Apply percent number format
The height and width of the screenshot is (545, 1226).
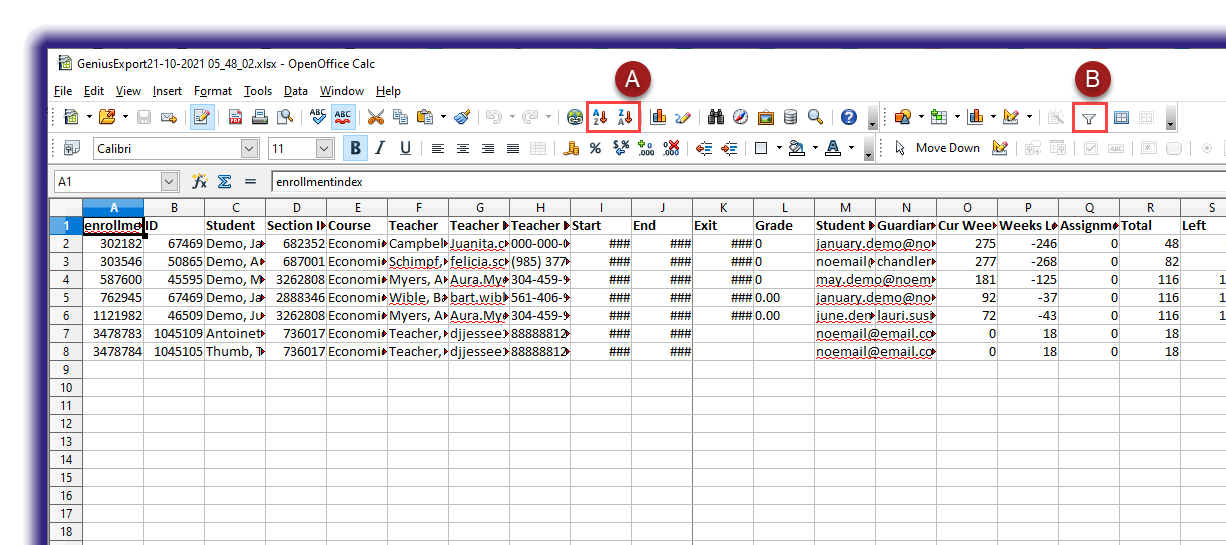595,148
